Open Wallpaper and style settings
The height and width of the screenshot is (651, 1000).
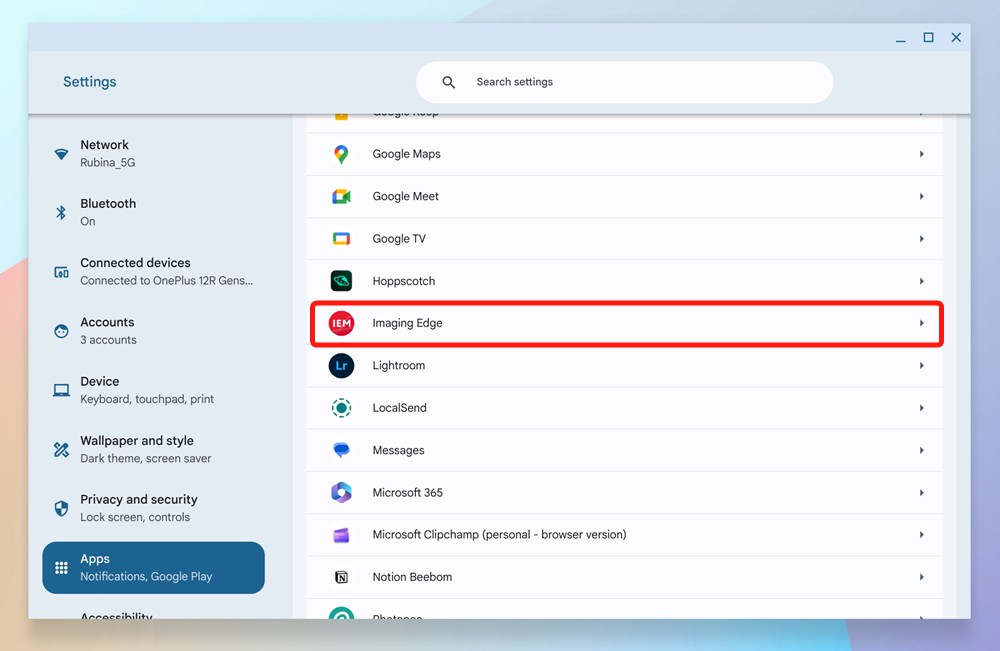point(140,449)
